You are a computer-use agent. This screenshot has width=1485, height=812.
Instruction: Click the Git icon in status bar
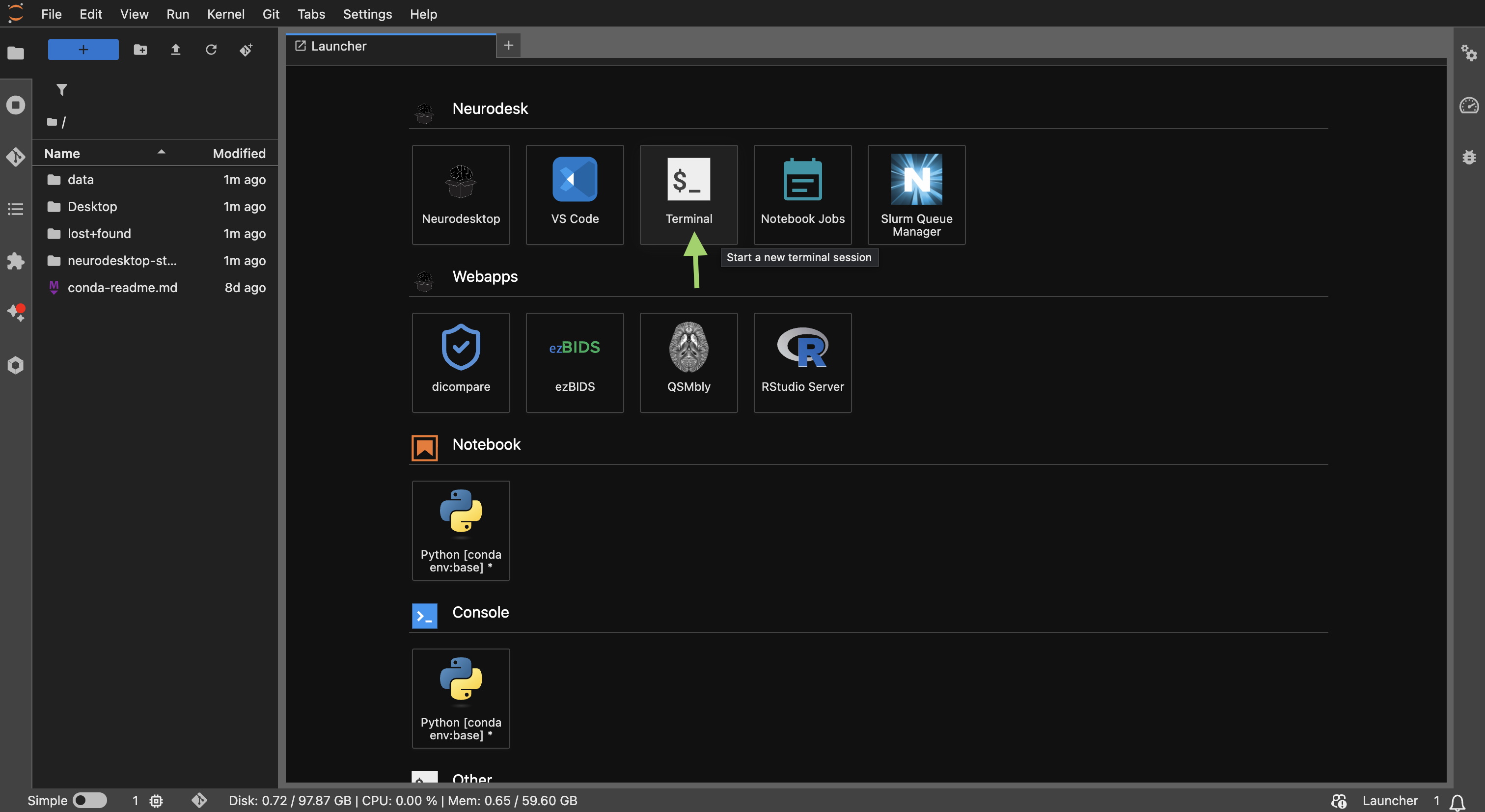tap(199, 801)
